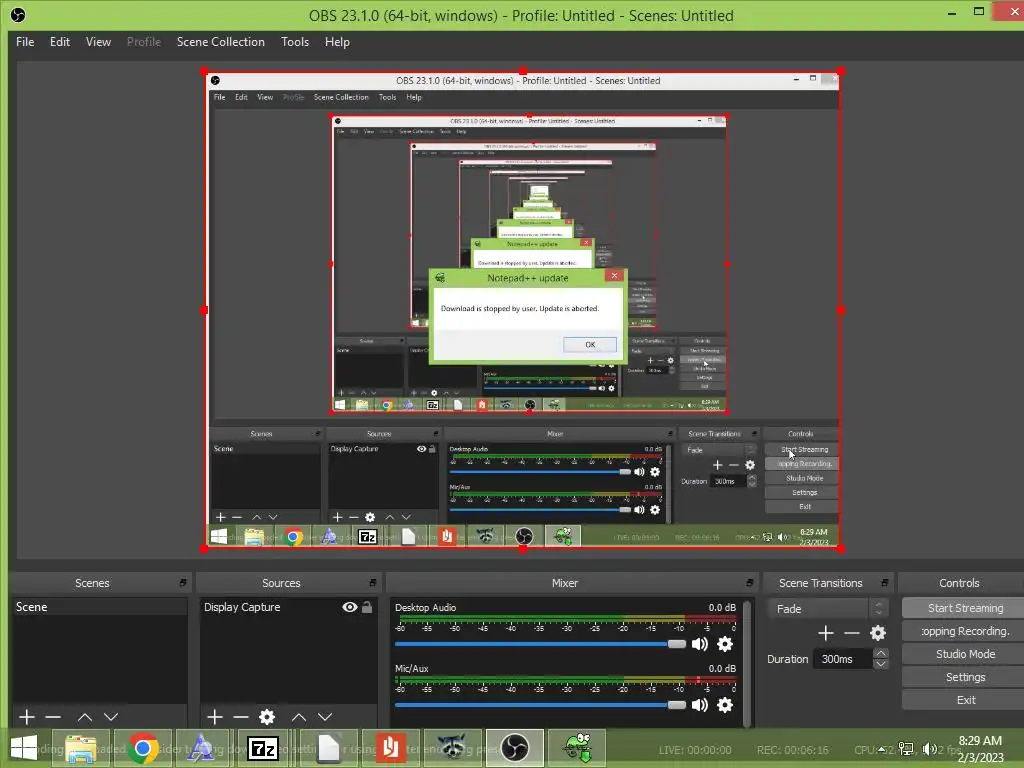This screenshot has width=1024, height=768.
Task: Pop out the Sources dock panel
Action: point(372,583)
